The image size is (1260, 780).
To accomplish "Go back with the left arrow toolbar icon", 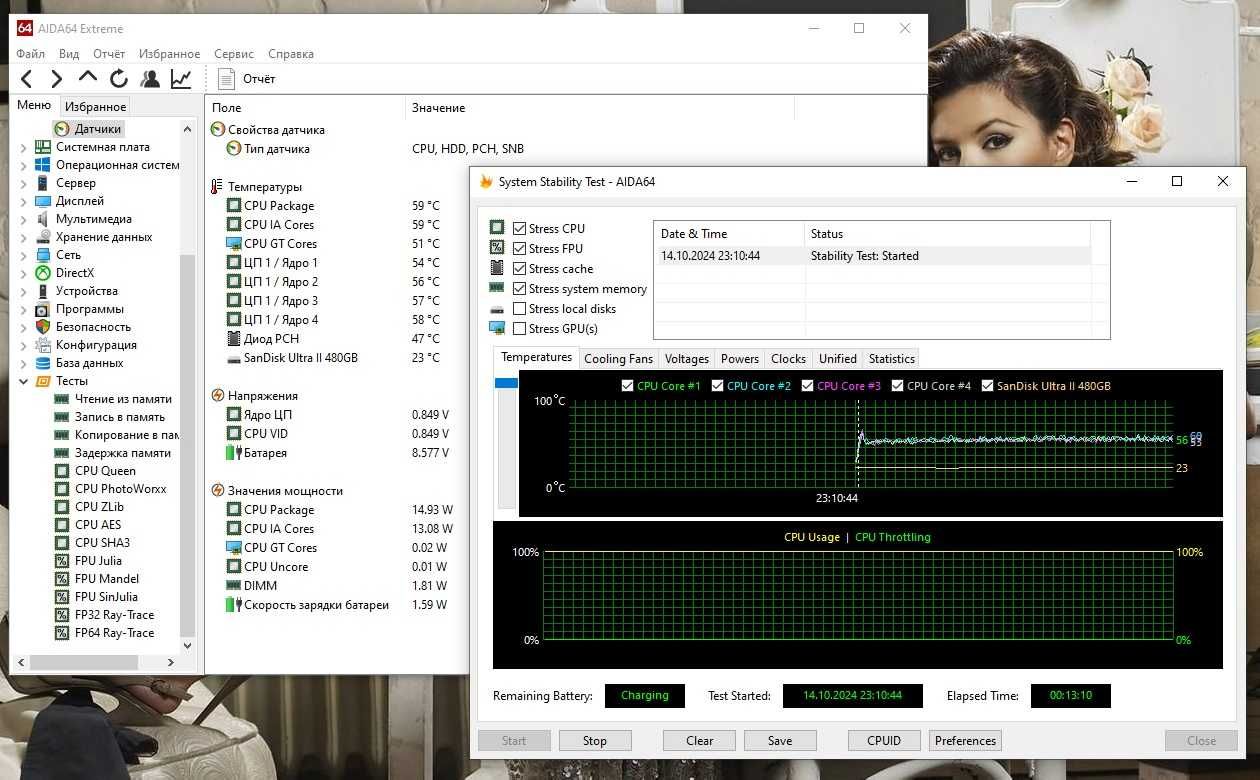I will [x=27, y=79].
